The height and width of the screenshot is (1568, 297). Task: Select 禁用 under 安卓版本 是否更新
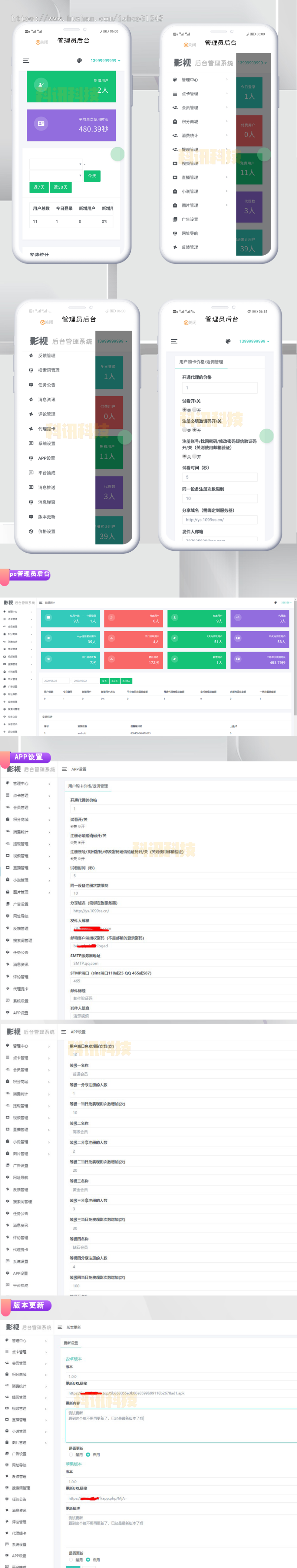click(71, 1455)
